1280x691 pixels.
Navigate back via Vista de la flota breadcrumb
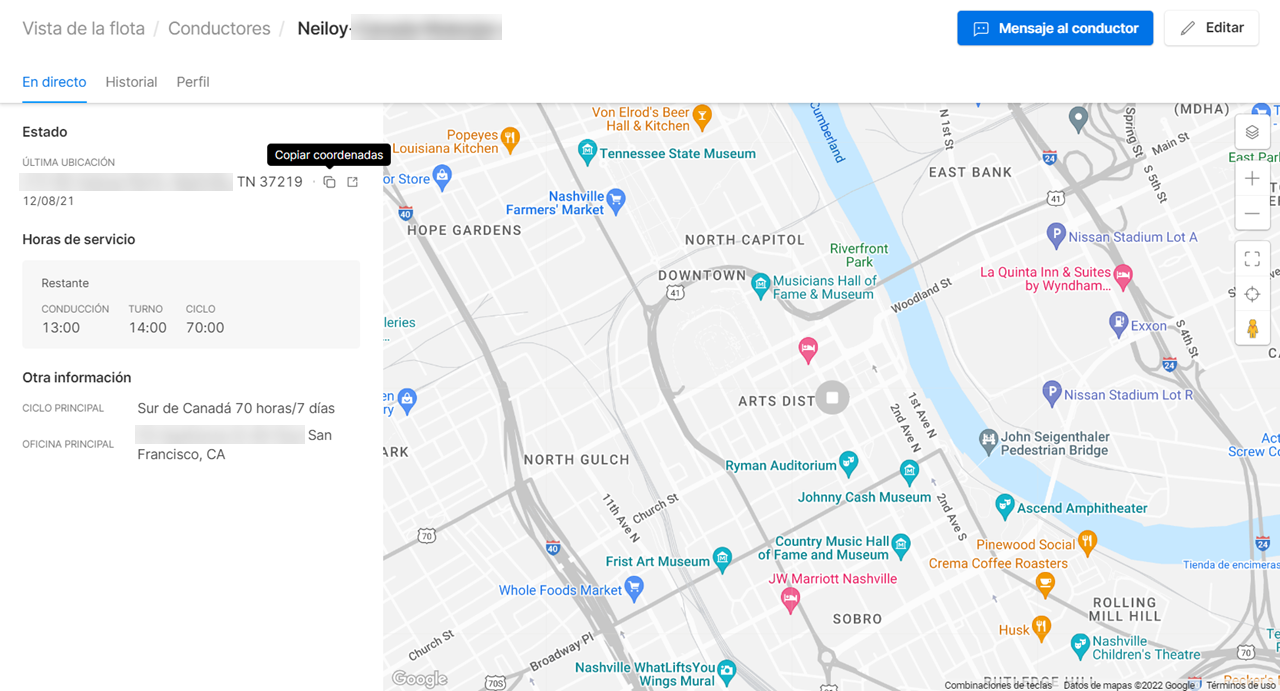tap(83, 28)
